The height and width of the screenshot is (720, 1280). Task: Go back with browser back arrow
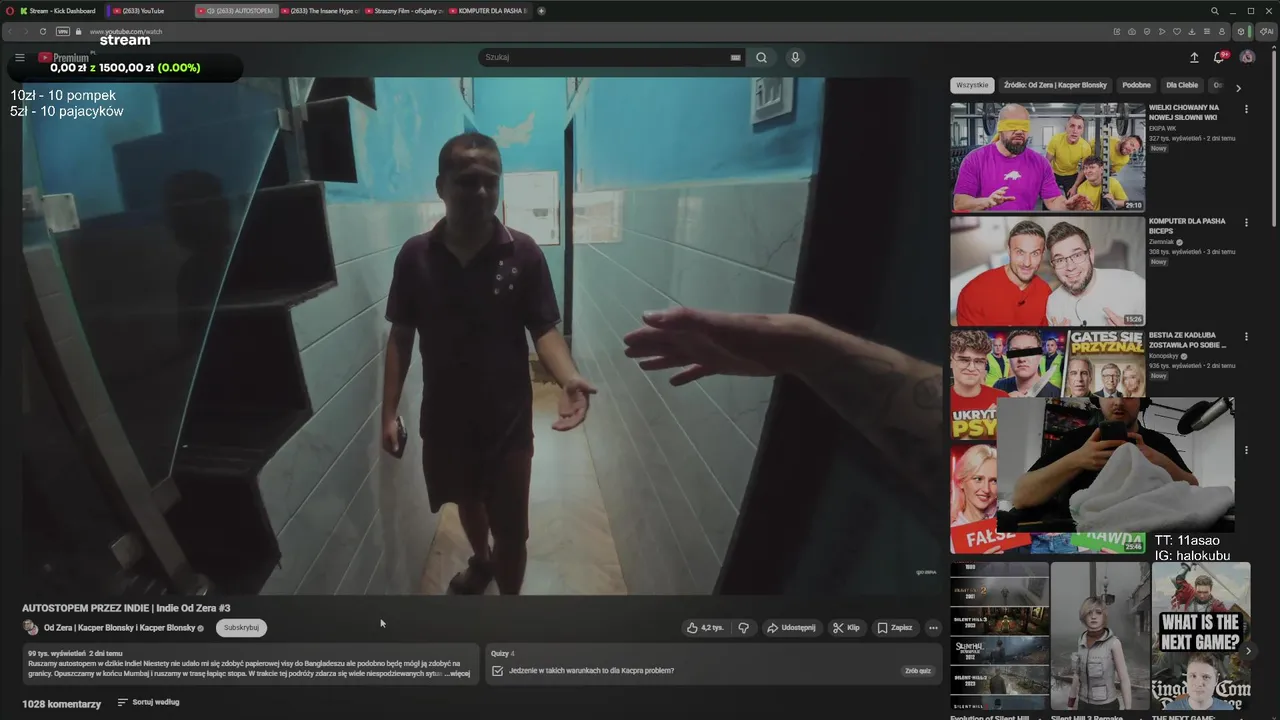point(11,32)
